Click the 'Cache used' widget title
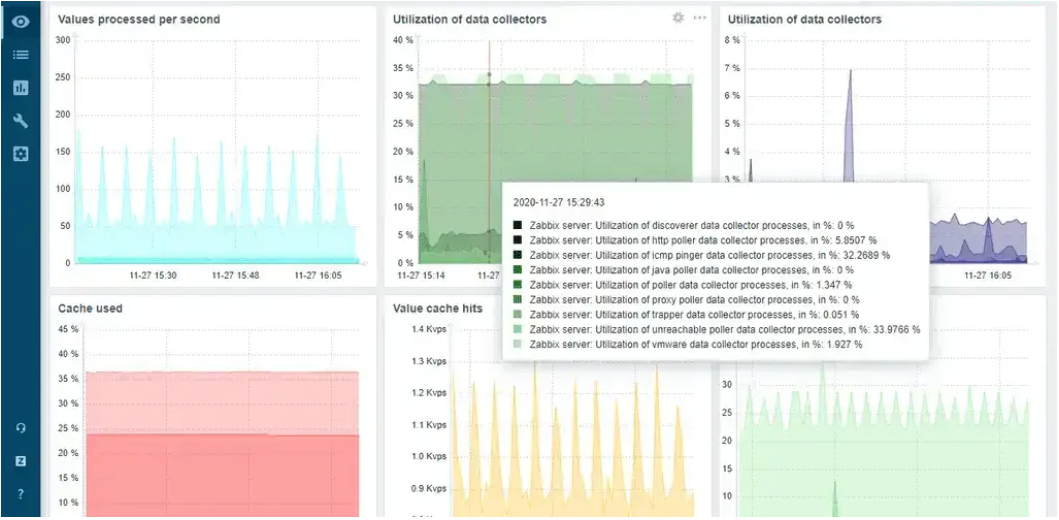This screenshot has height=520, width=1059. point(90,308)
